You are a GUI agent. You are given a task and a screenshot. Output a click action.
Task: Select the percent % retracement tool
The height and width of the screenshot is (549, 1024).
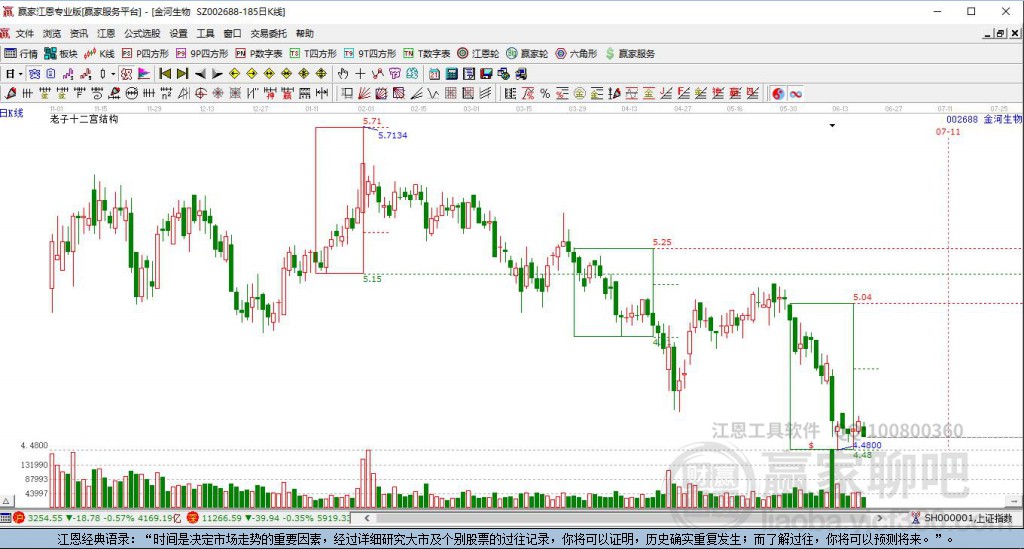pyautogui.click(x=545, y=93)
